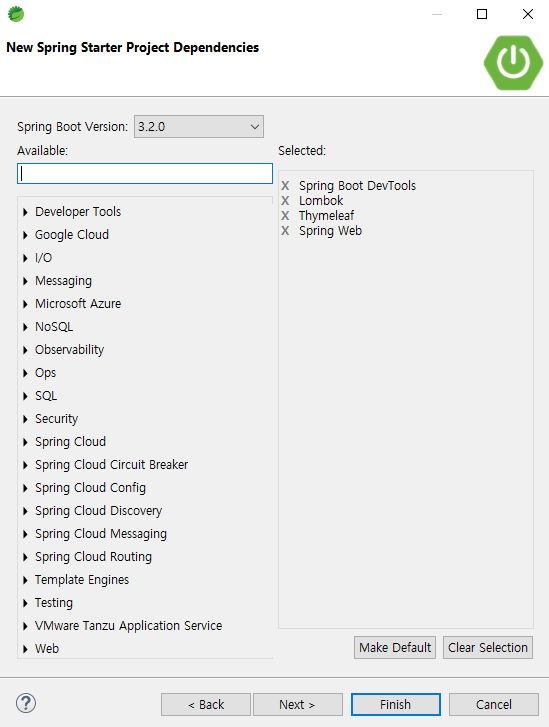Expand the Google Cloud category

25,235
